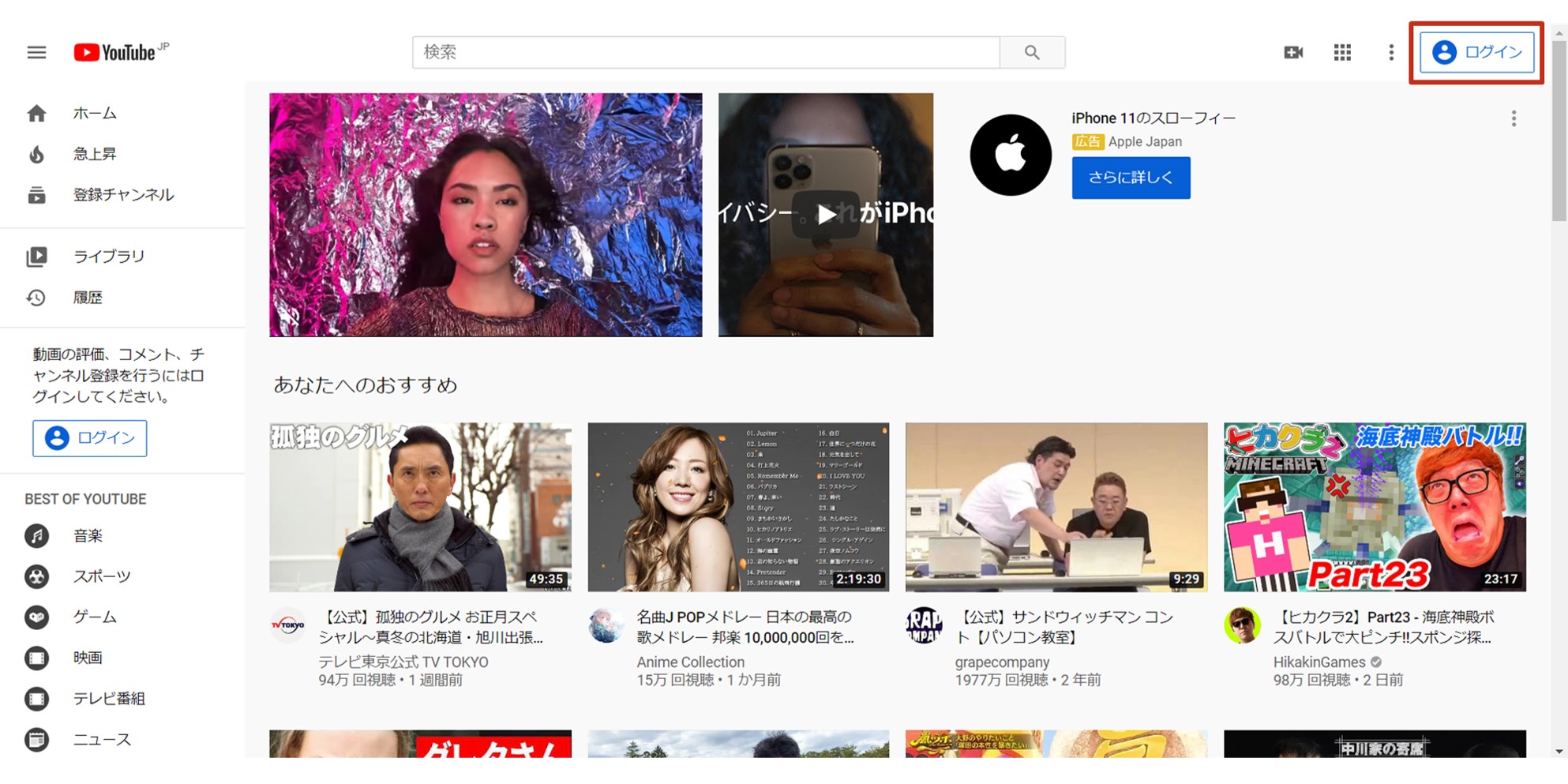Open ライブラリ in sidebar
The width and height of the screenshot is (1568, 784).
[109, 257]
